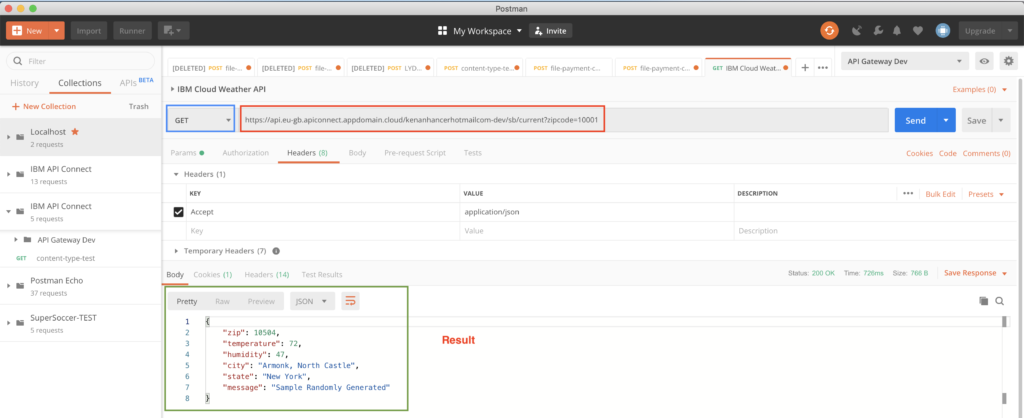Click the Import button
The height and width of the screenshot is (418, 1024).
[89, 31]
